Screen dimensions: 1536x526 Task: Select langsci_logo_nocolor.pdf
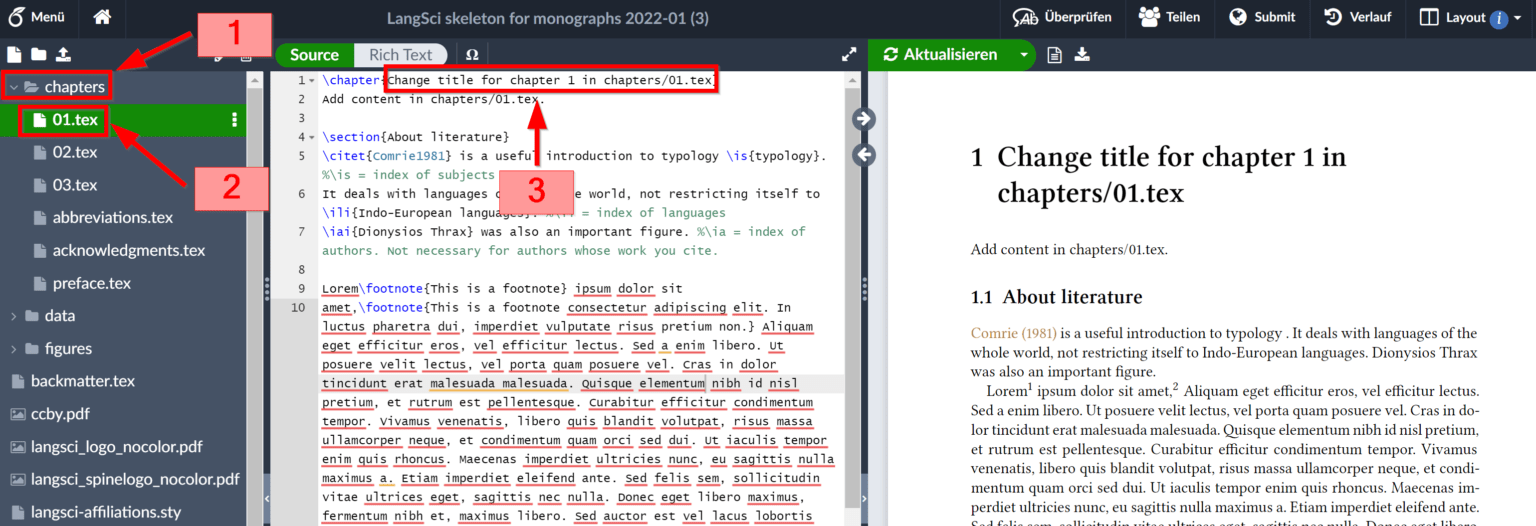[x=117, y=446]
